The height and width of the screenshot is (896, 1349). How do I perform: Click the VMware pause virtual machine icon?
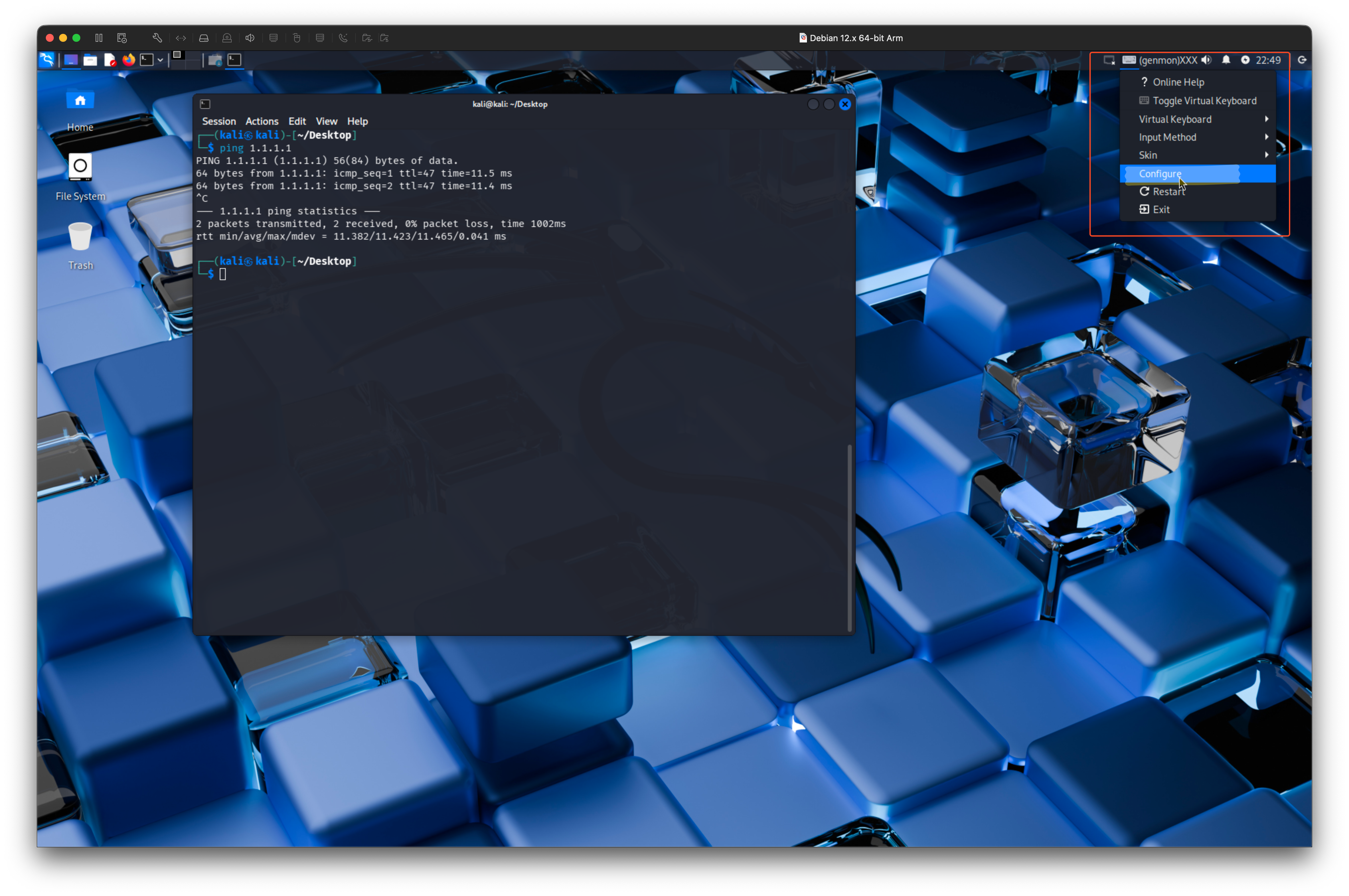click(x=99, y=38)
